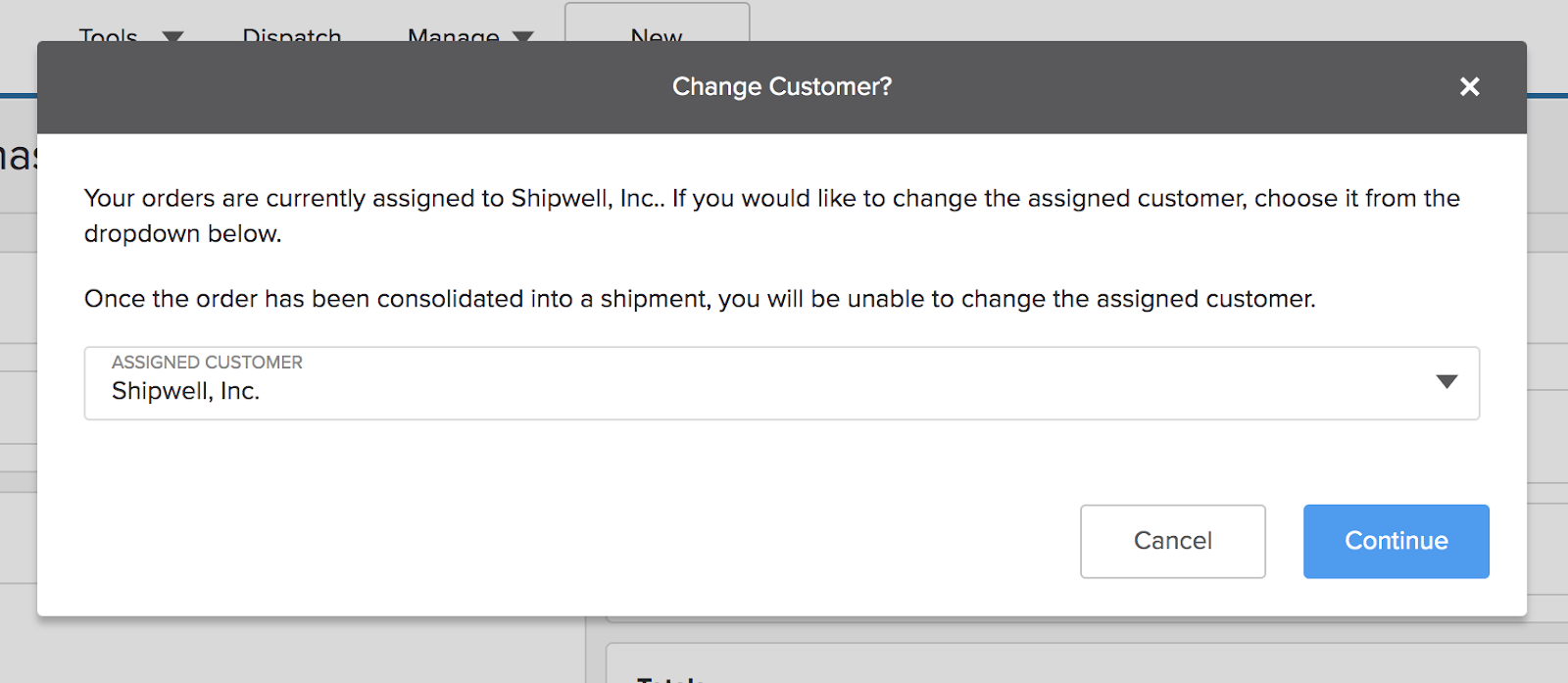Open the Manage menu
1568x683 pixels.
tap(454, 35)
